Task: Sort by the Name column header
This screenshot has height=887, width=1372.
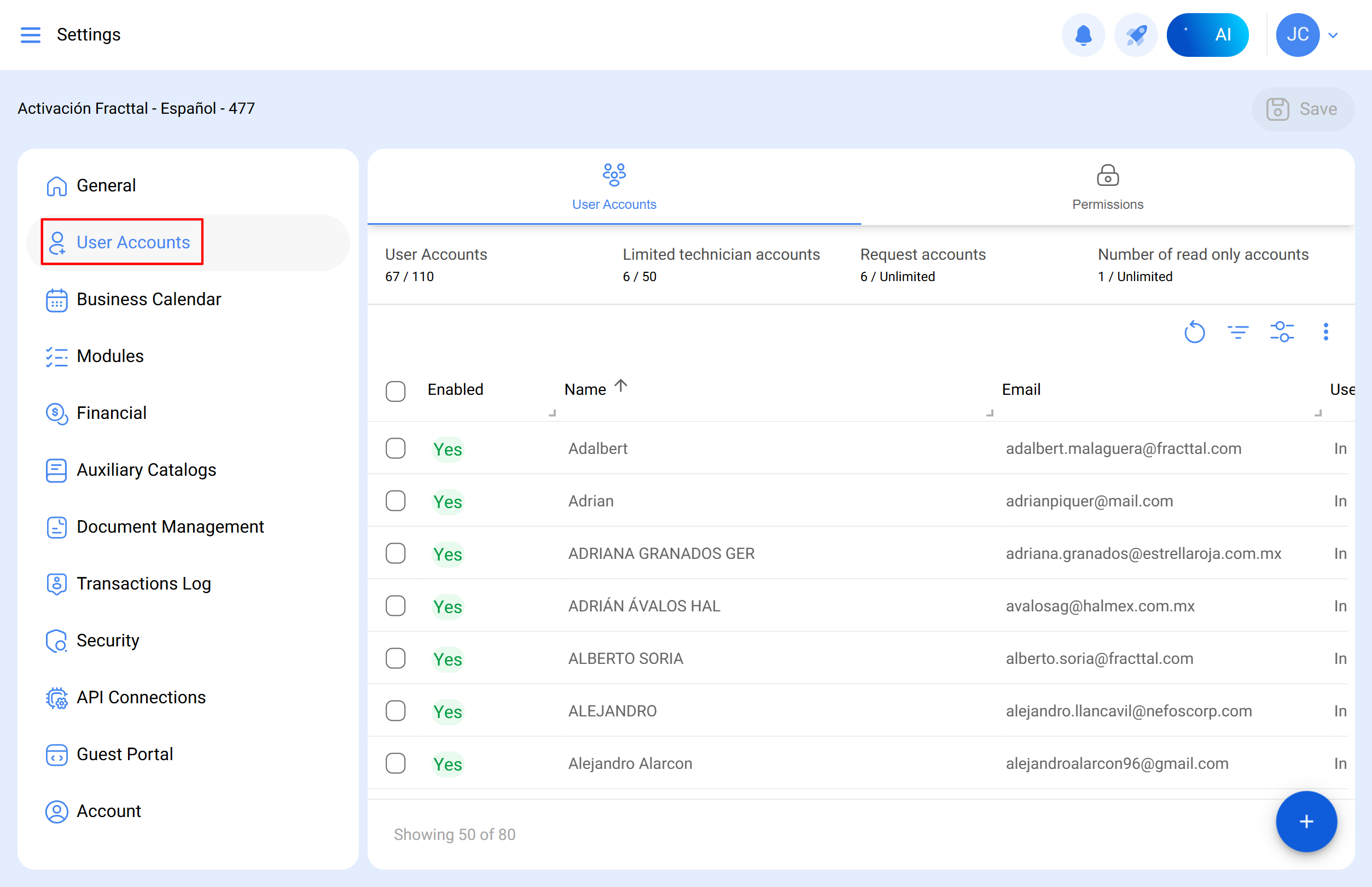Action: [x=585, y=389]
